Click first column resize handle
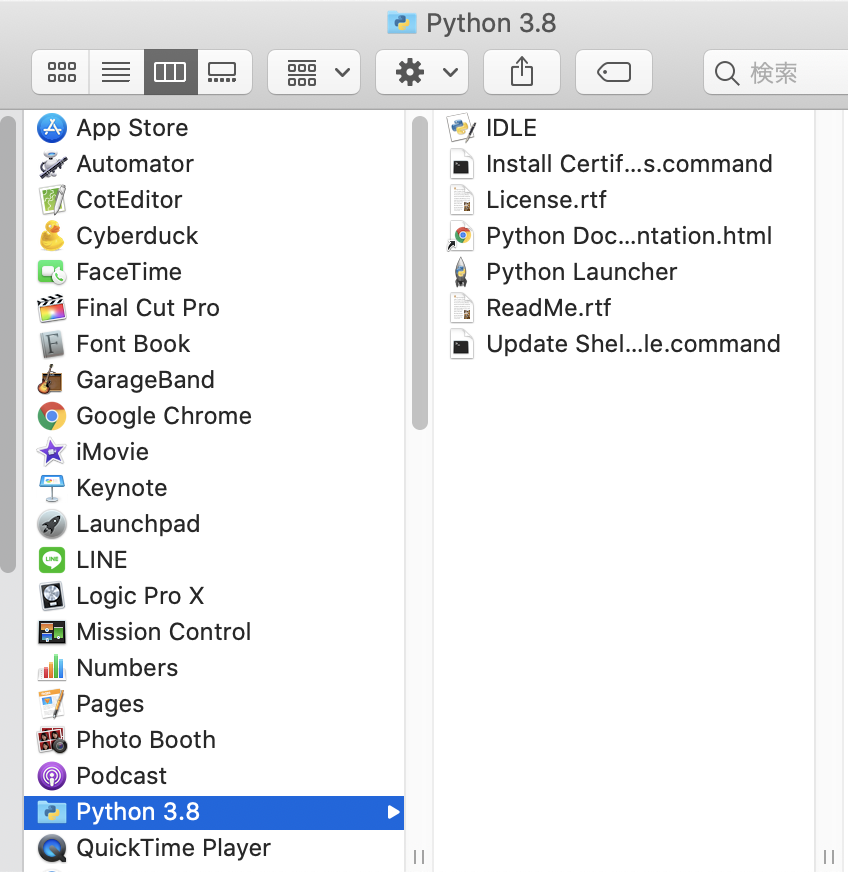 tap(419, 857)
